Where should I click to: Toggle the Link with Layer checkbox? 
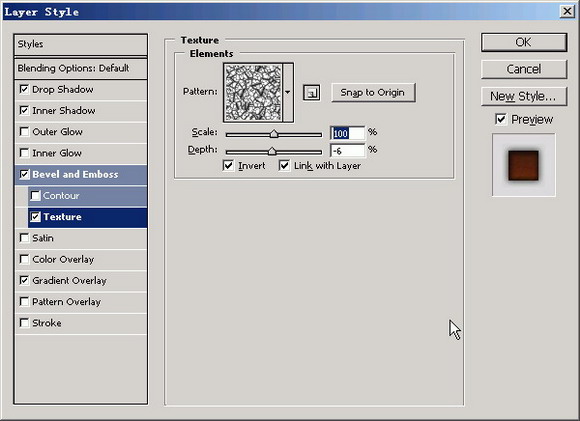click(x=284, y=165)
